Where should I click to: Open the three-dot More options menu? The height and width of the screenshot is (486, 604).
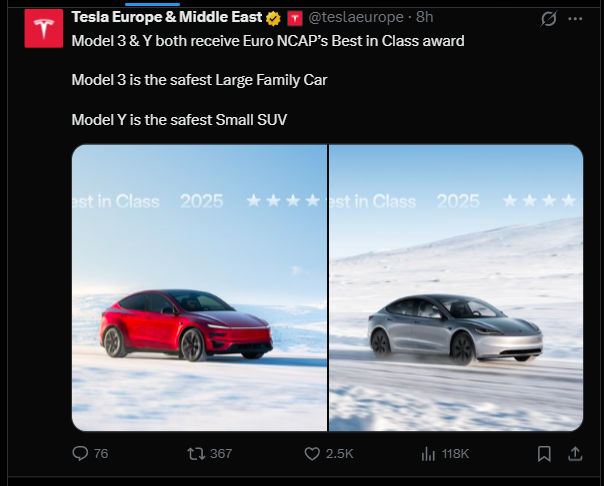(575, 19)
